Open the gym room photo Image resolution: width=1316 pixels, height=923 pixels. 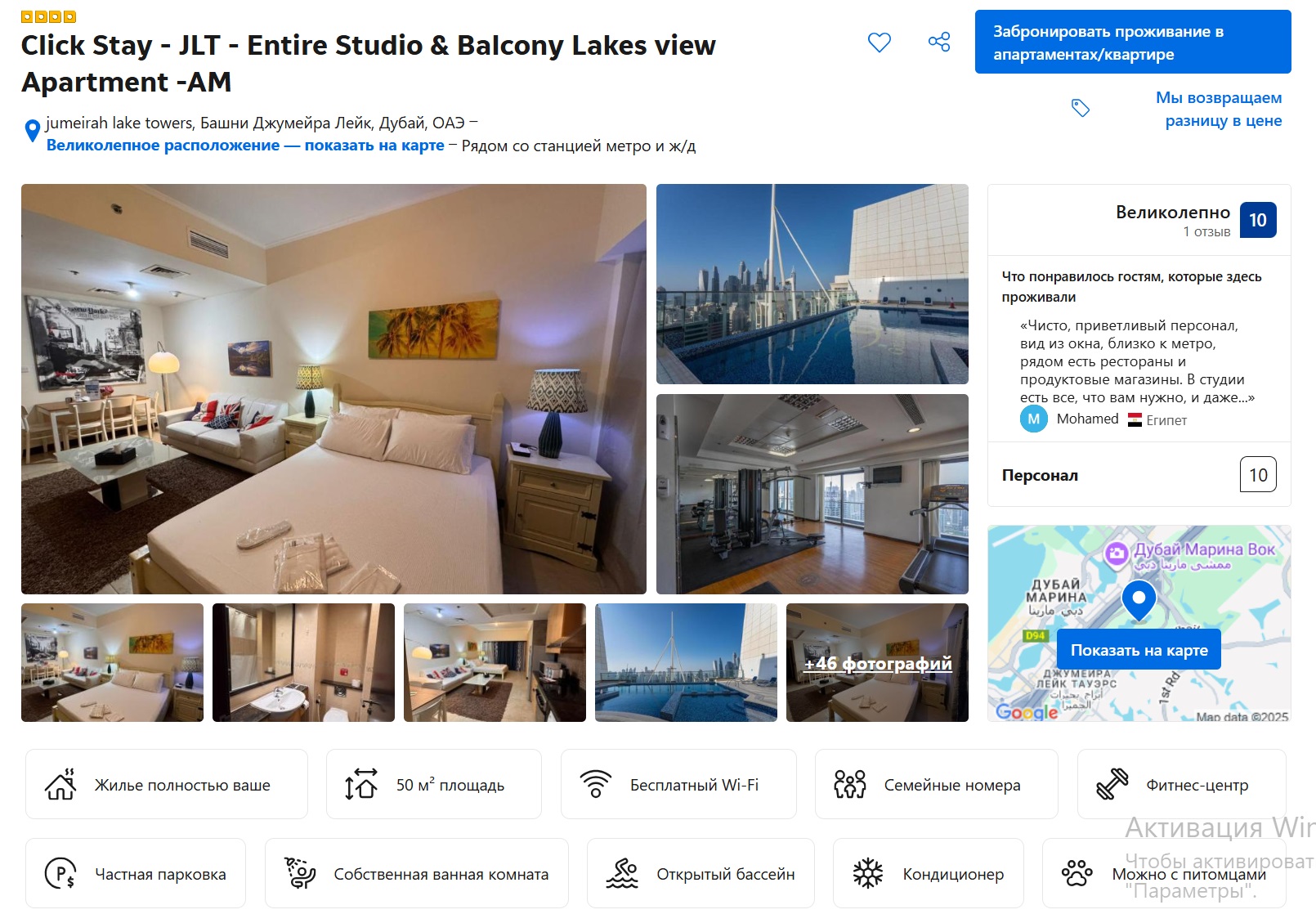(x=812, y=495)
